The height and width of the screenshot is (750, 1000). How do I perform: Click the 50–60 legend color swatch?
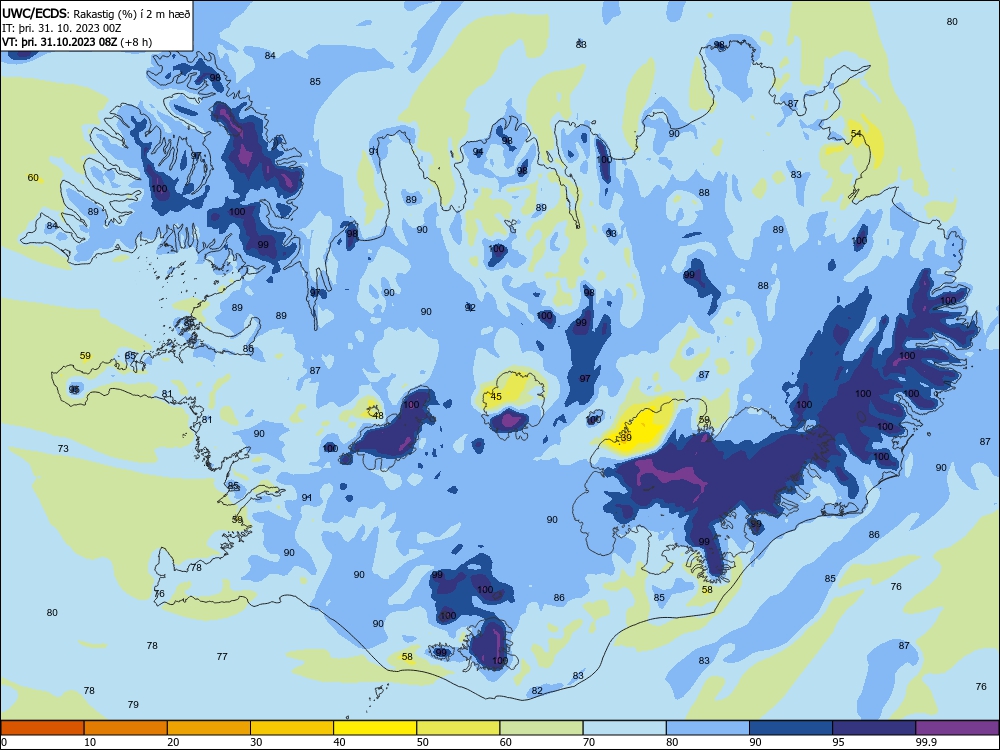pyautogui.click(x=458, y=728)
